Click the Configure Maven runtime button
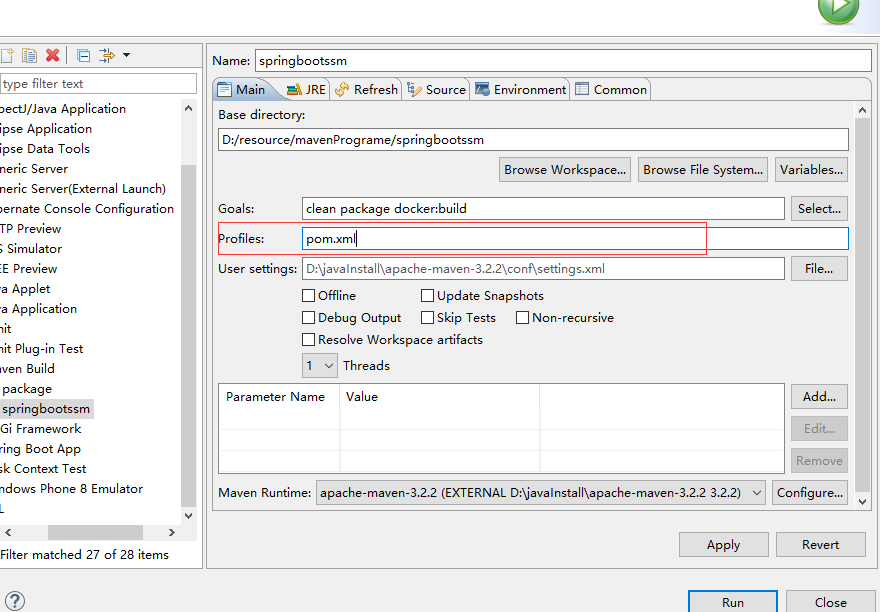 coord(810,493)
